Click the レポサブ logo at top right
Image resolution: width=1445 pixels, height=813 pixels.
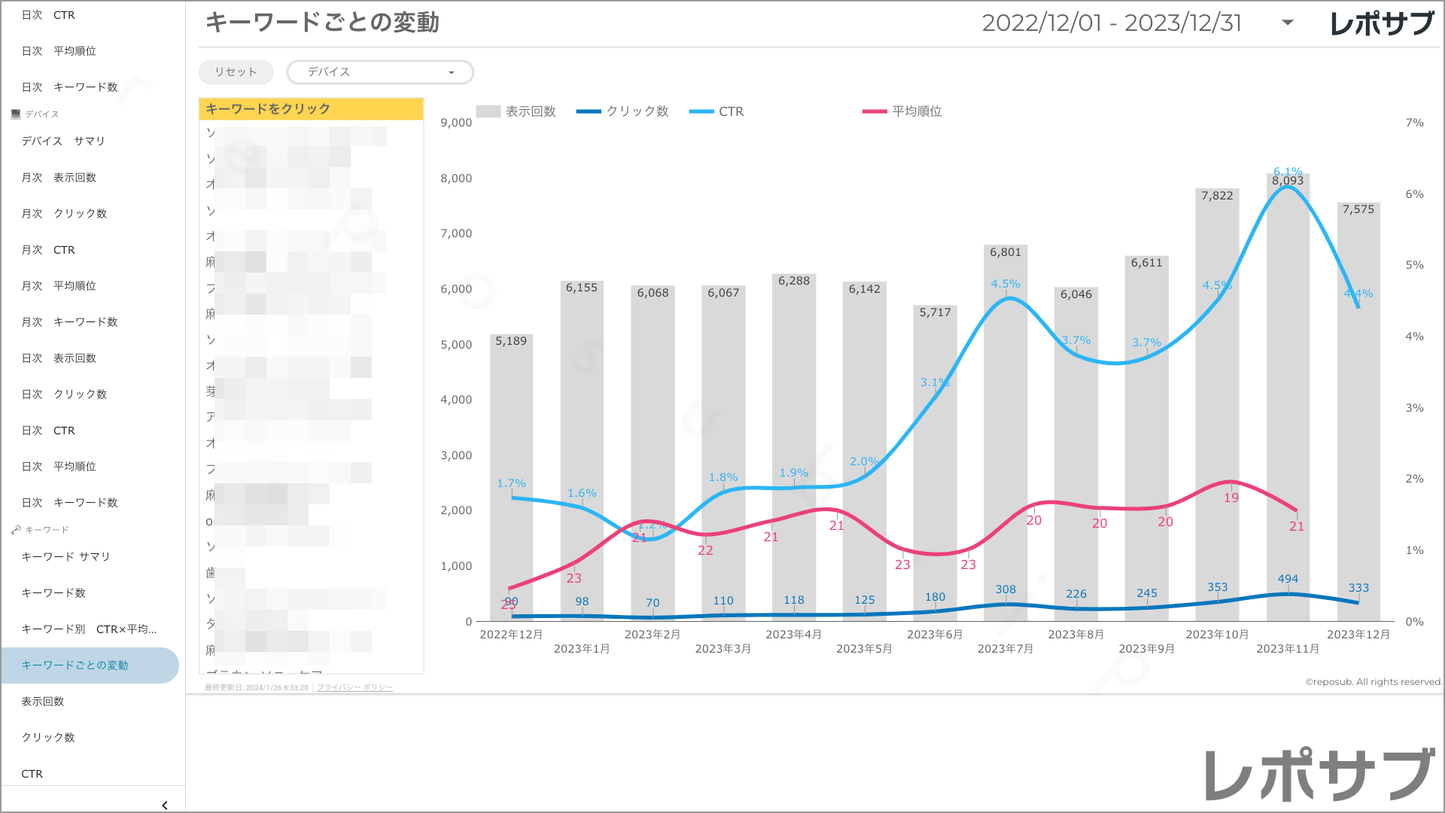pyautogui.click(x=1380, y=24)
